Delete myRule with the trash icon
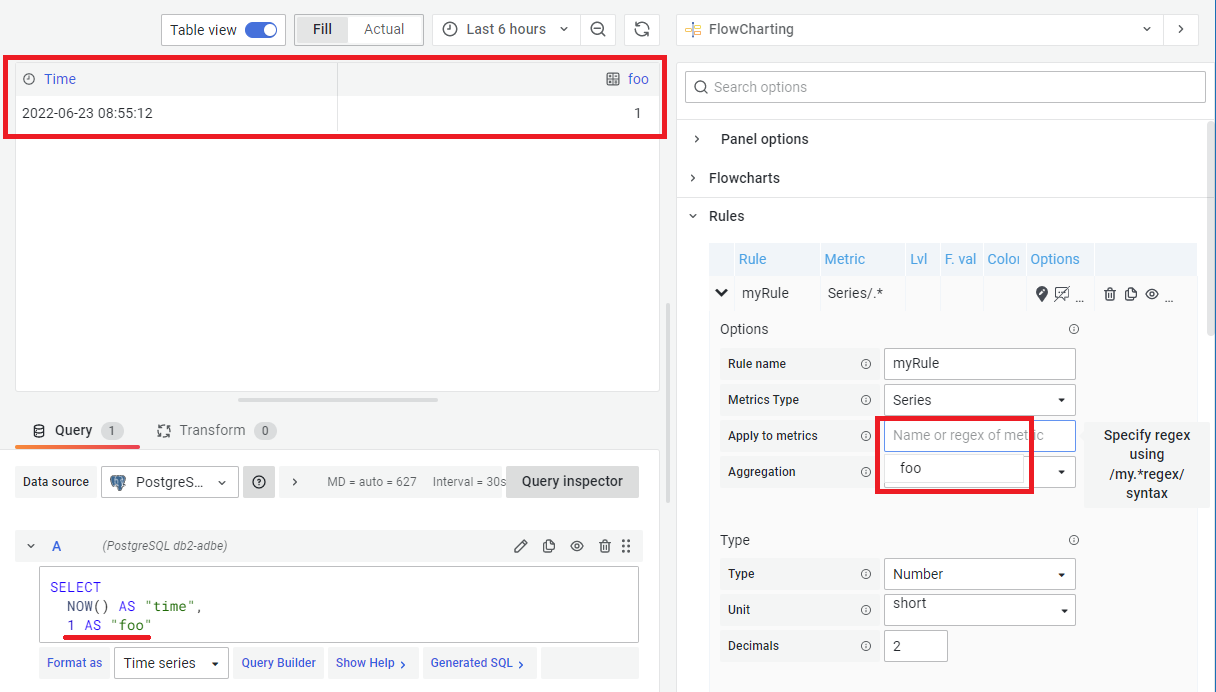Image resolution: width=1216 pixels, height=692 pixels. (x=1110, y=294)
